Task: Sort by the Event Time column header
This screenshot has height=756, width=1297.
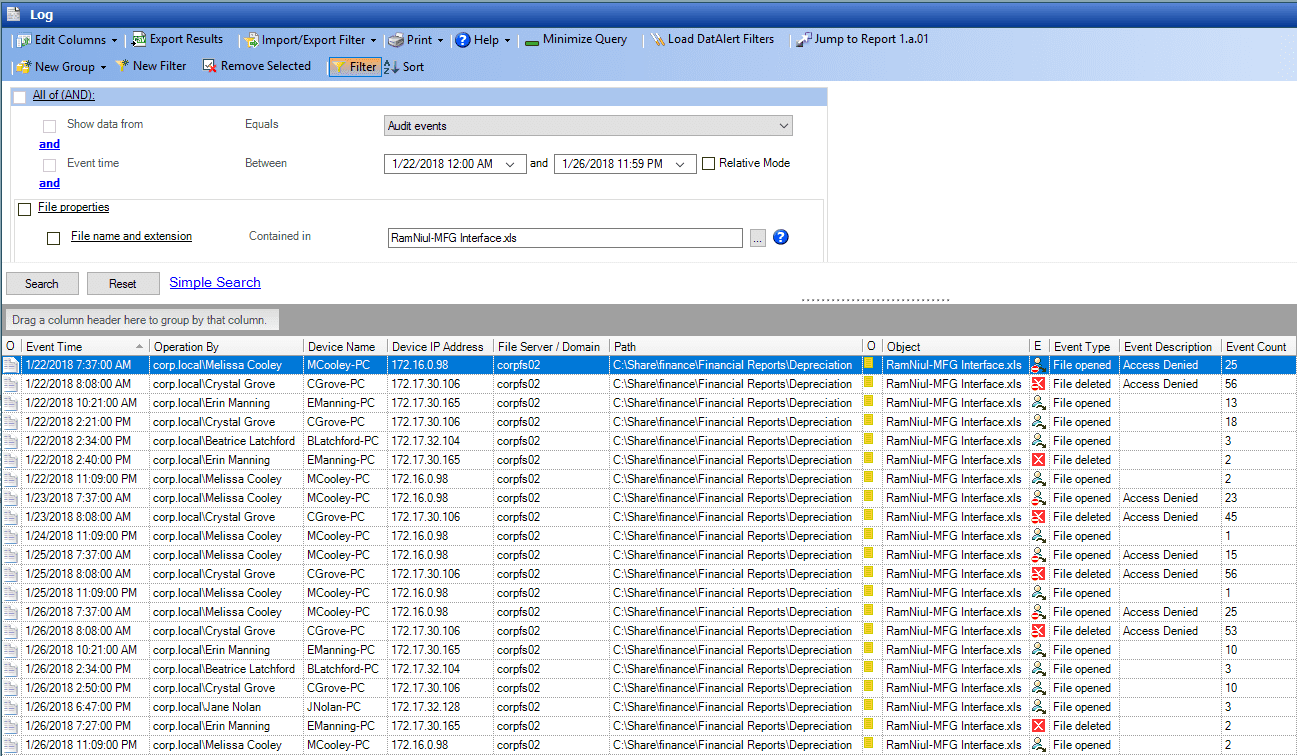Action: pos(85,347)
